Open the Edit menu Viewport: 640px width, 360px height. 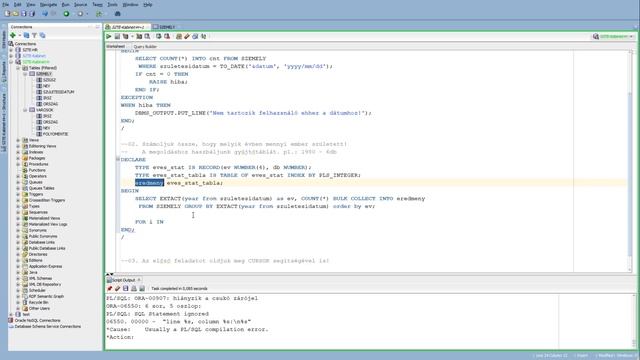(x=18, y=4)
